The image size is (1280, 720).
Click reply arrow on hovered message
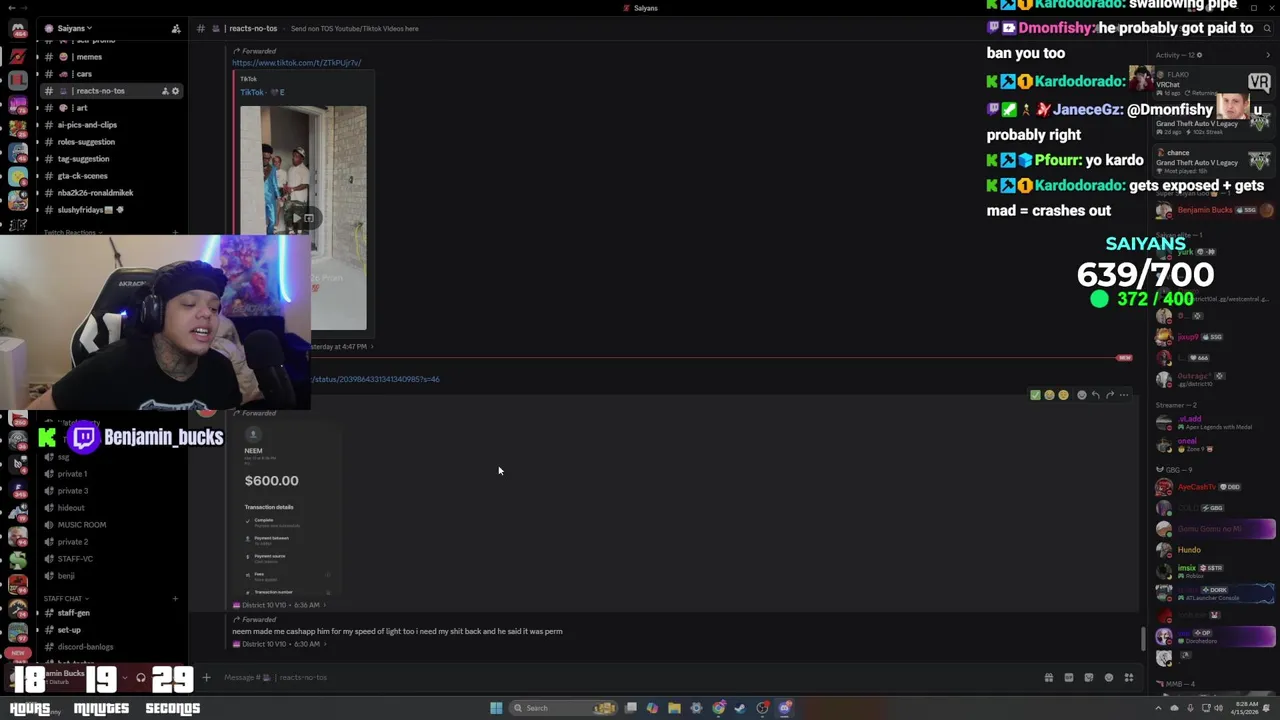1096,395
